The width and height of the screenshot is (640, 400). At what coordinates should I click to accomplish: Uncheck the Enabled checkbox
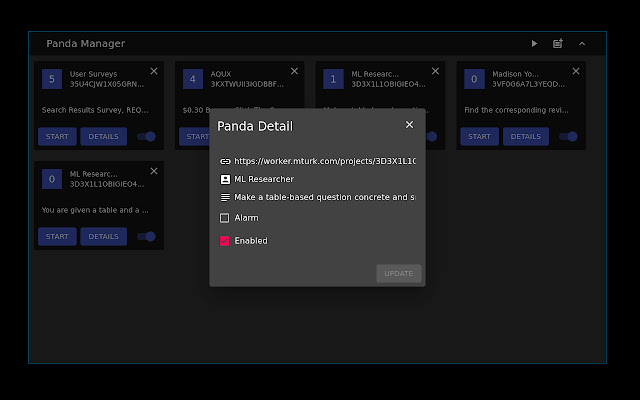(x=225, y=241)
